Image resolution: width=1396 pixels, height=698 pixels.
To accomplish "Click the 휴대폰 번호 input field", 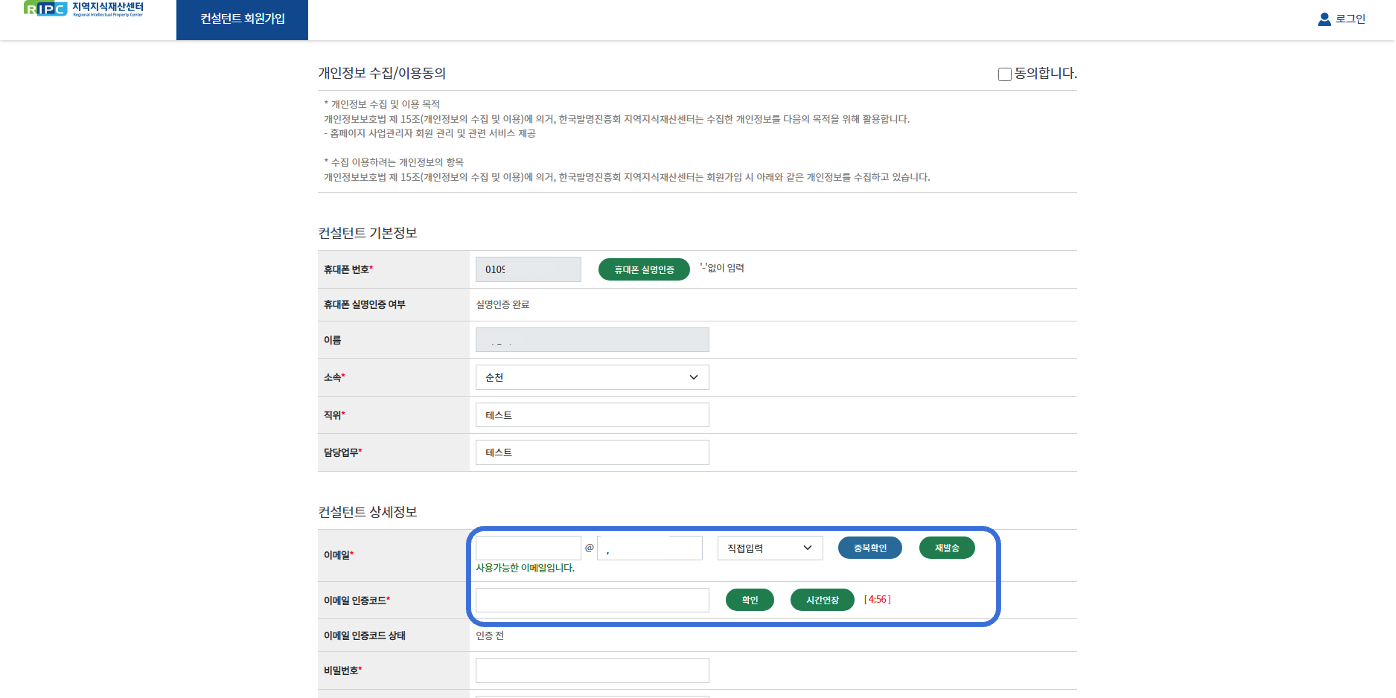I will click(528, 269).
